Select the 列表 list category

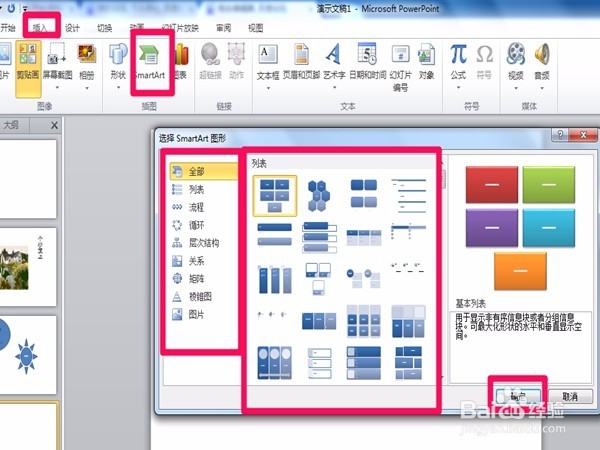click(204, 189)
